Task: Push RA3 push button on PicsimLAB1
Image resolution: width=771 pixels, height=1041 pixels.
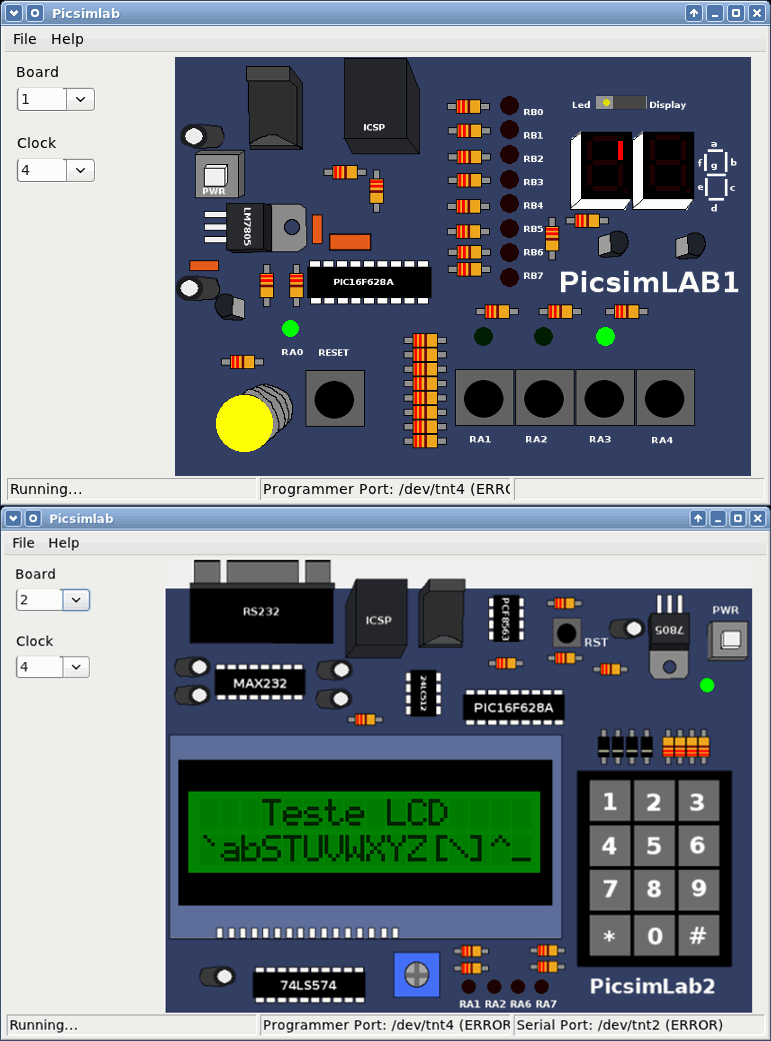Action: pos(604,398)
